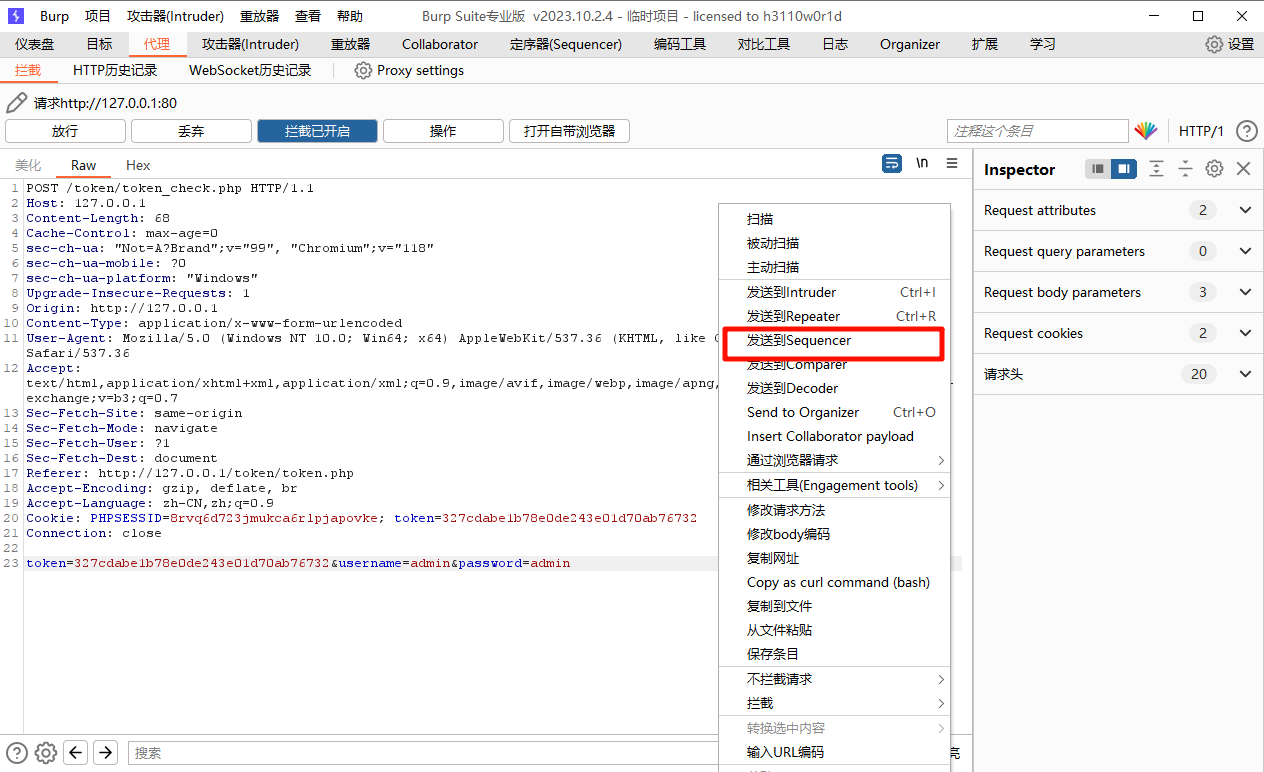
Task: Open the highlight color picker rainbow icon
Action: tap(1146, 131)
